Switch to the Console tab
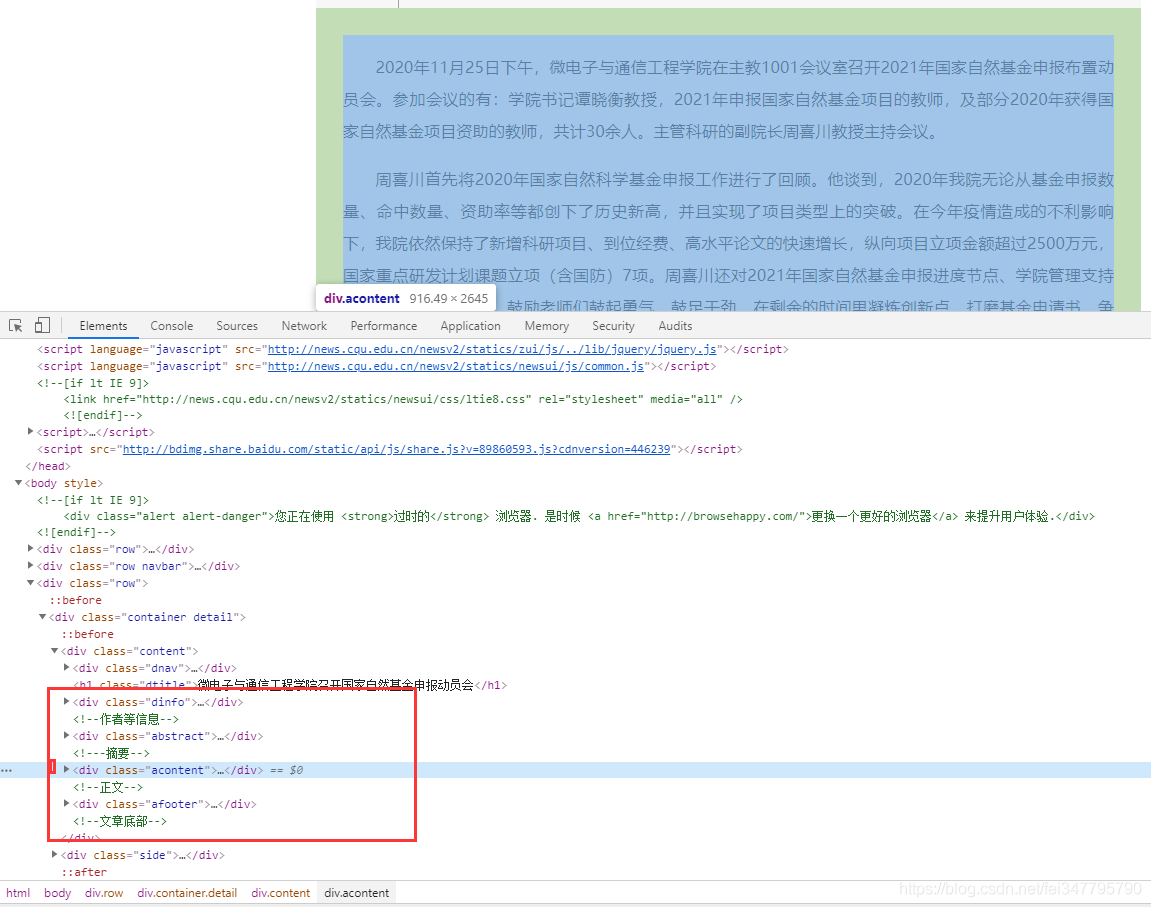 pos(172,326)
